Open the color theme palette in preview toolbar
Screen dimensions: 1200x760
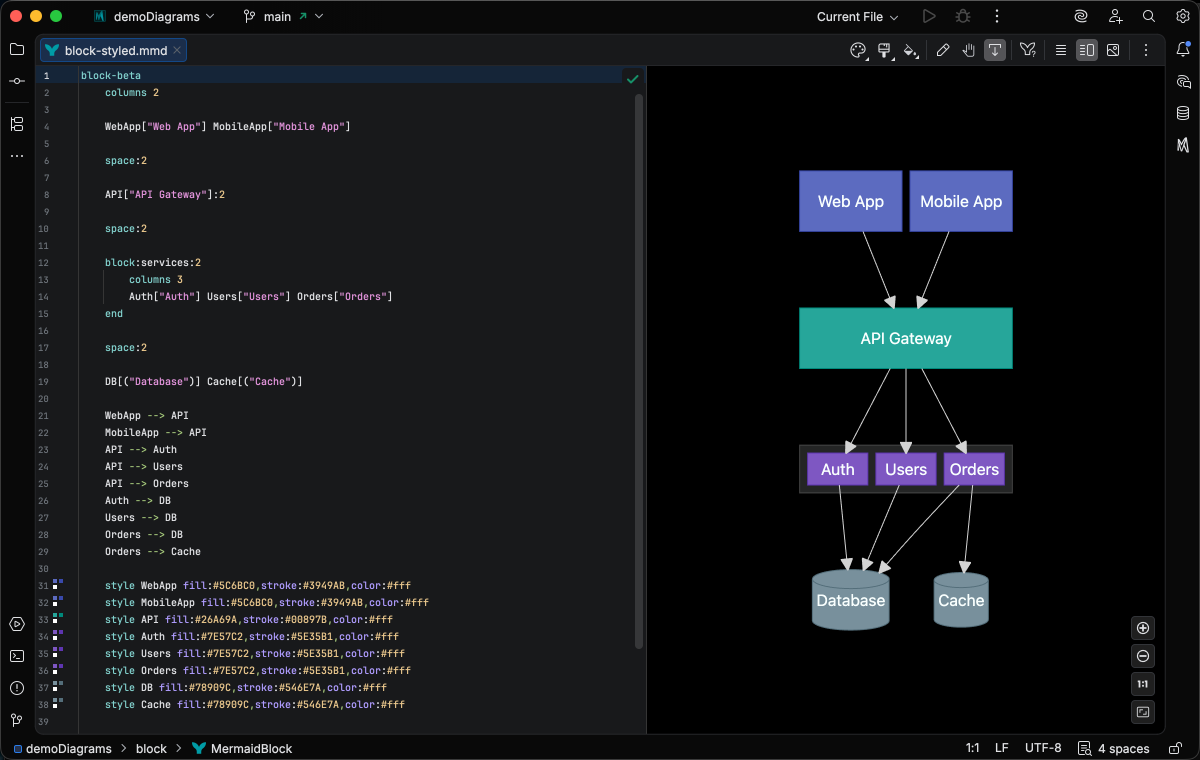coord(858,50)
